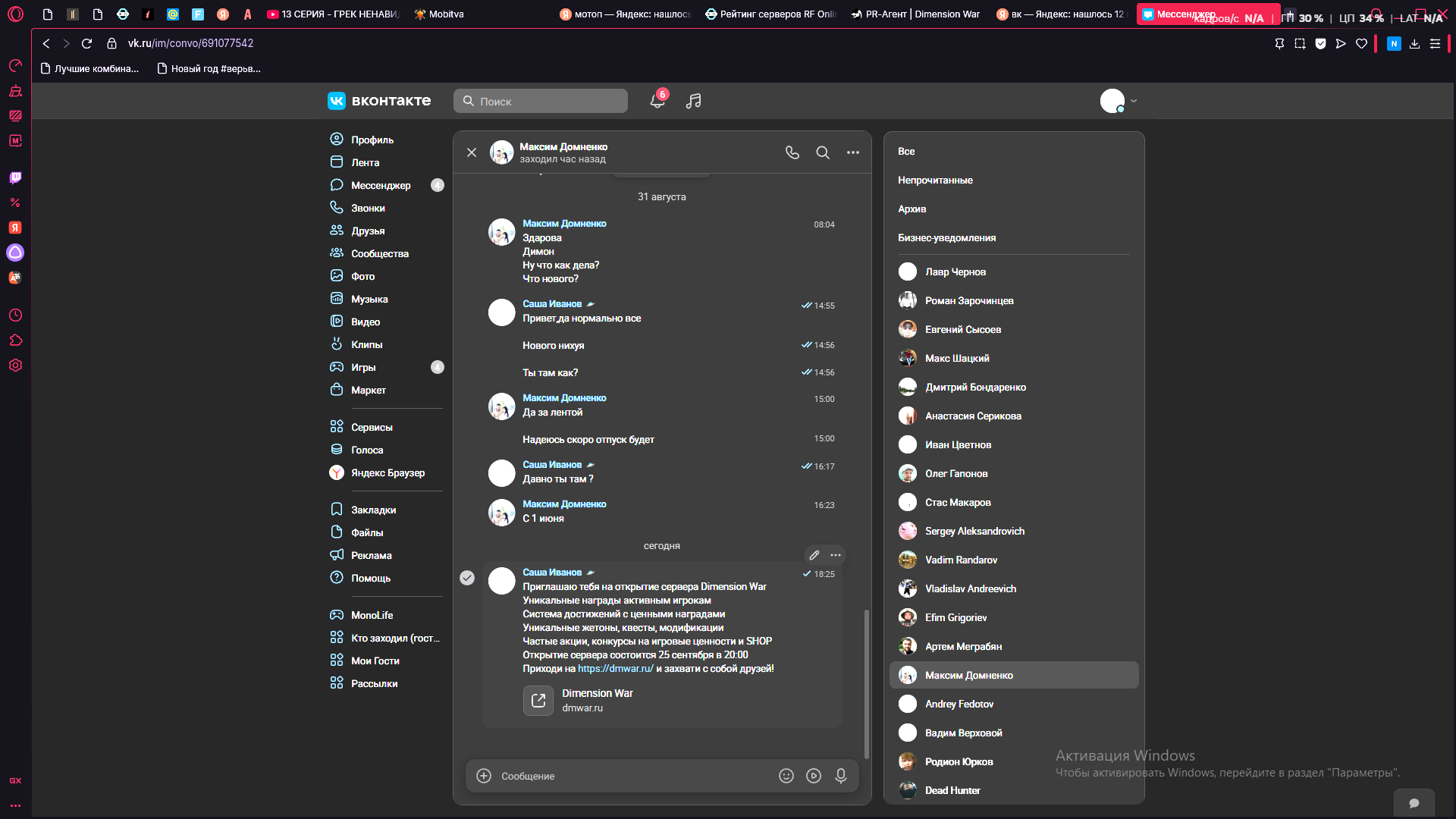Image resolution: width=1456 pixels, height=819 pixels.
Task: Open the music note icon in header
Action: (x=693, y=101)
